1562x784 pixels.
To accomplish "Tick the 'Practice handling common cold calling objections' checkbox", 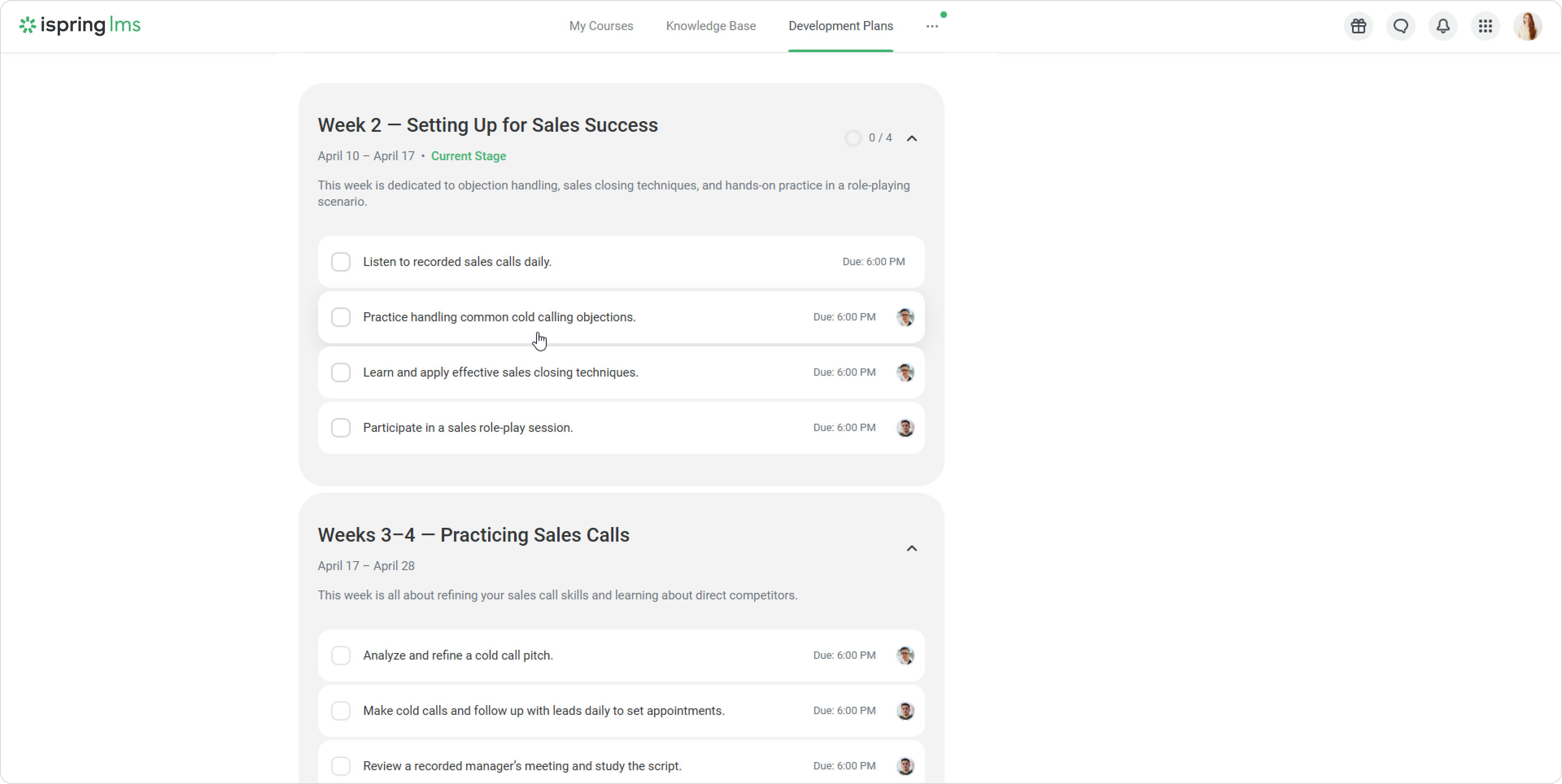I will pos(341,317).
